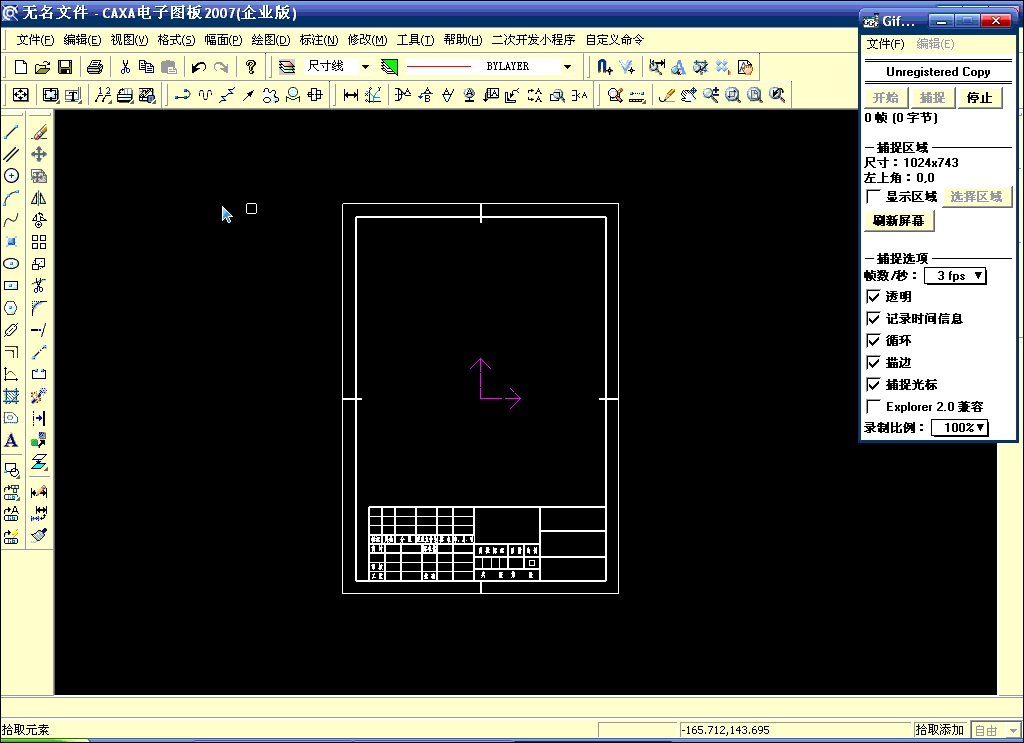The width and height of the screenshot is (1024, 743).
Task: Click the green layer color swatch icon
Action: tap(389, 67)
